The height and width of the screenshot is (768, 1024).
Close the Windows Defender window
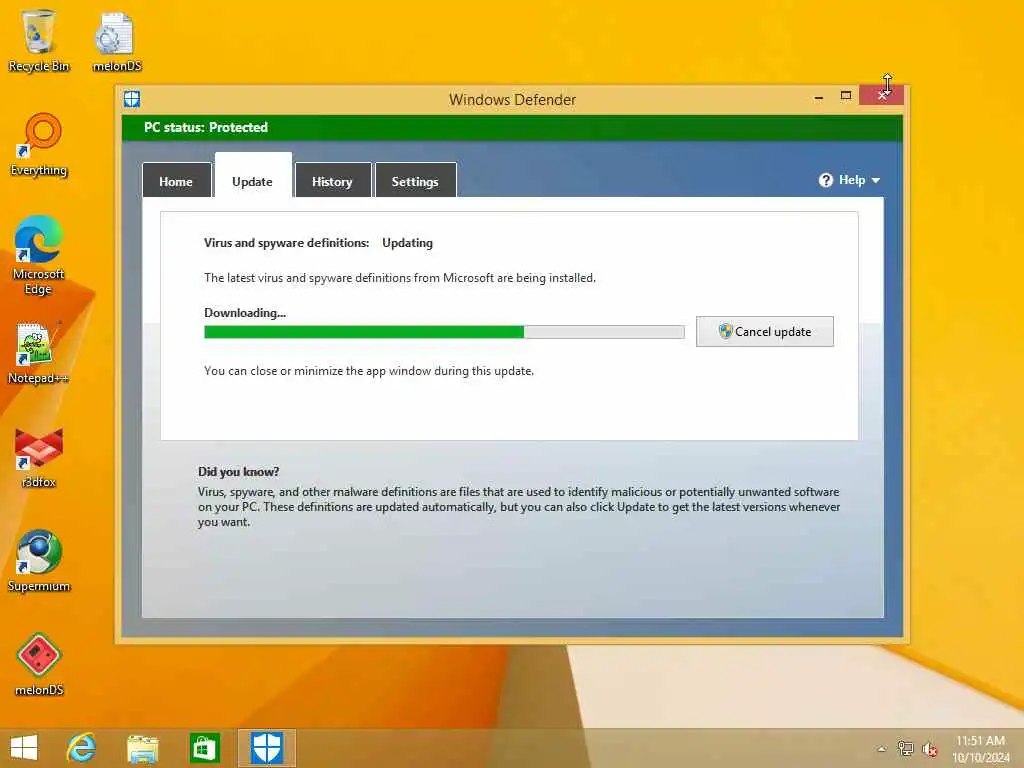882,95
